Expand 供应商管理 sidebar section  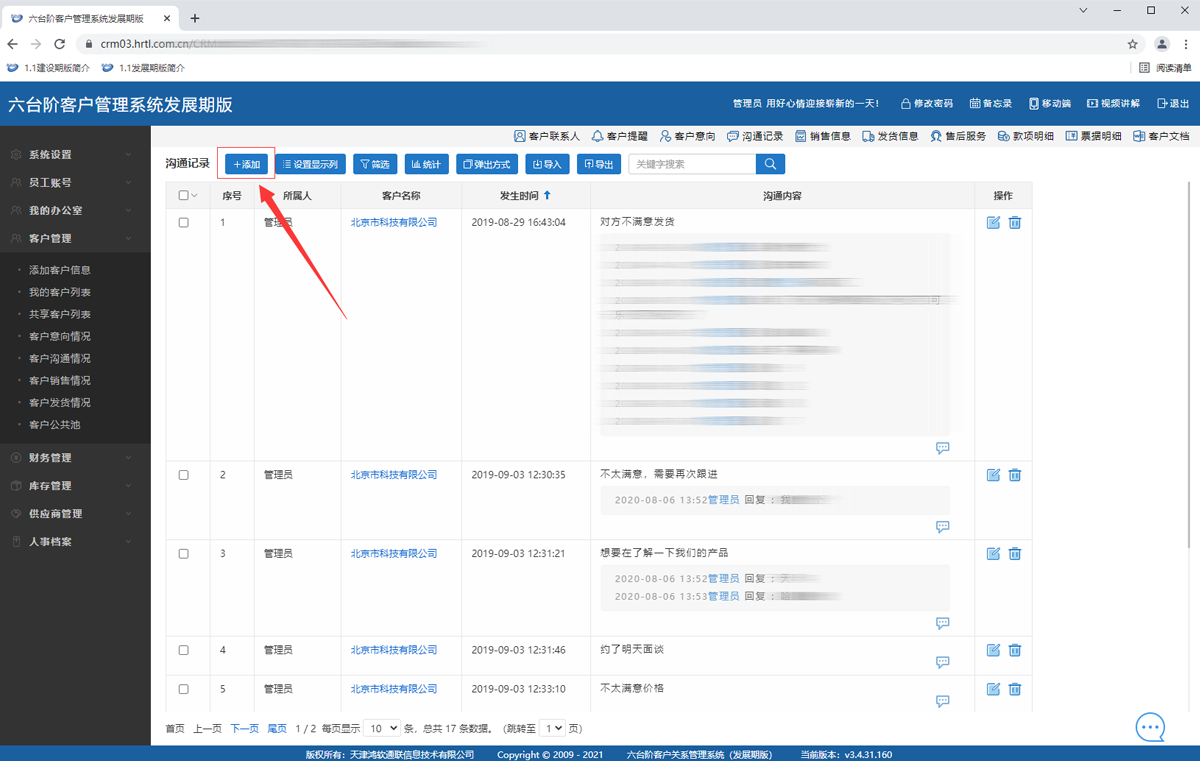click(x=75, y=514)
